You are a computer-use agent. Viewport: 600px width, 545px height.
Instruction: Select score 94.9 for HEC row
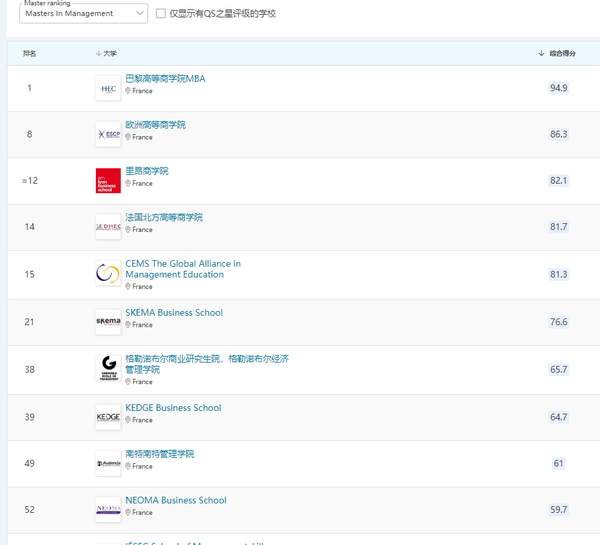point(559,88)
